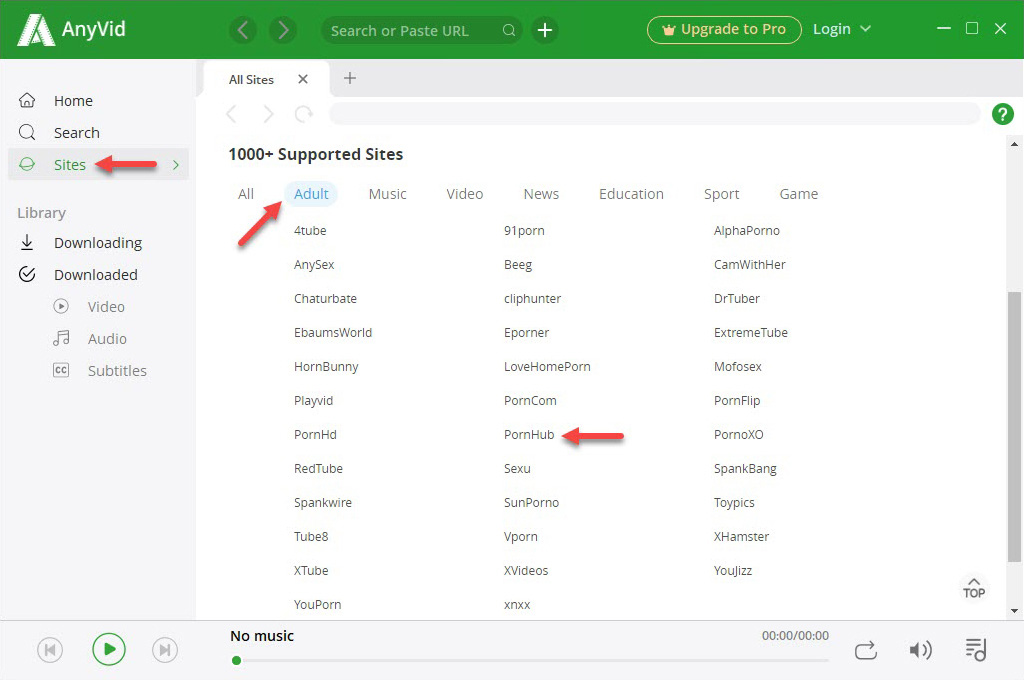The width and height of the screenshot is (1024, 680).
Task: Open the Chaturbate site link
Action: tap(325, 299)
